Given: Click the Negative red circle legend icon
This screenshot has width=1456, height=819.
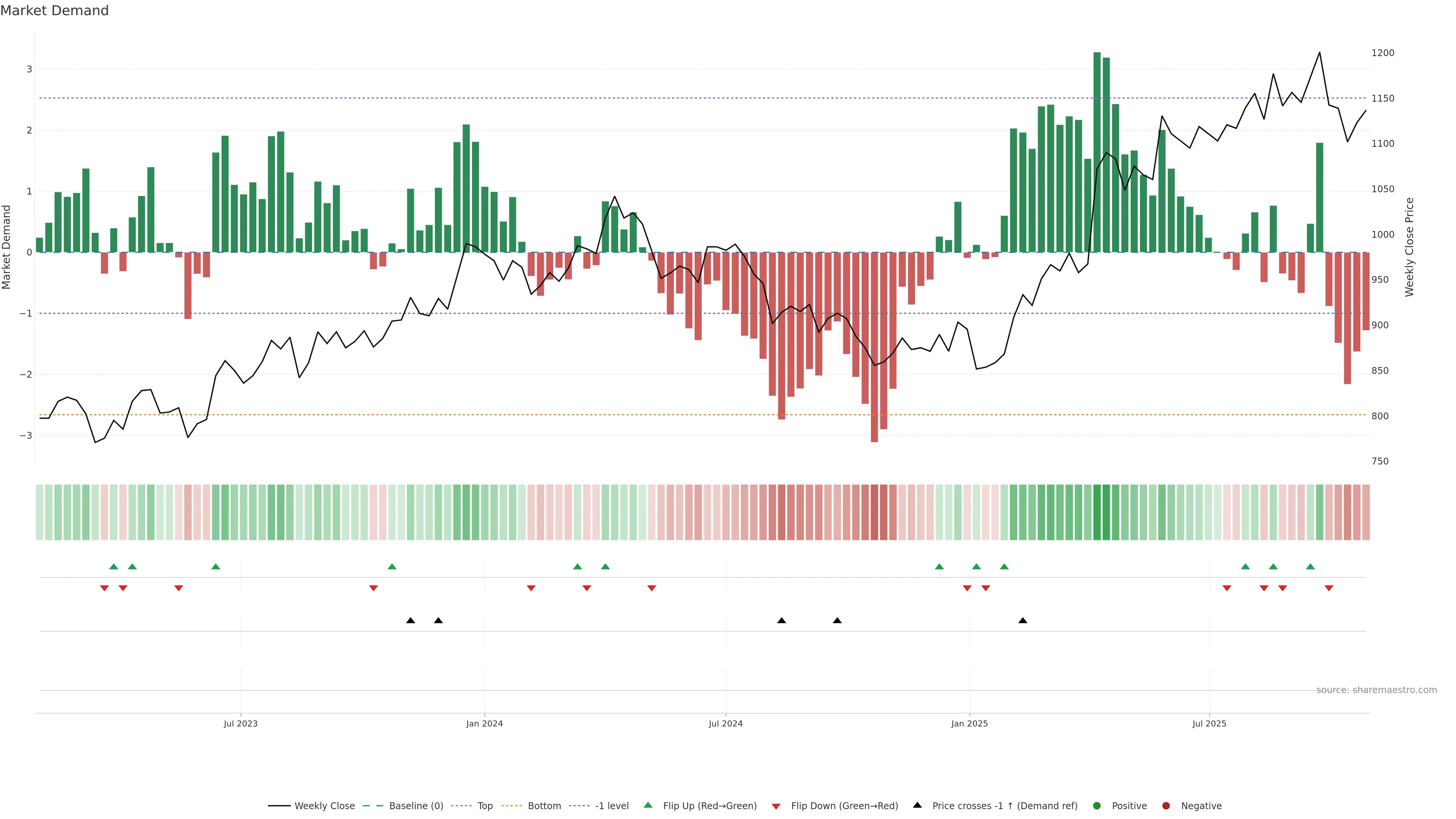Looking at the screenshot, I should [1166, 805].
